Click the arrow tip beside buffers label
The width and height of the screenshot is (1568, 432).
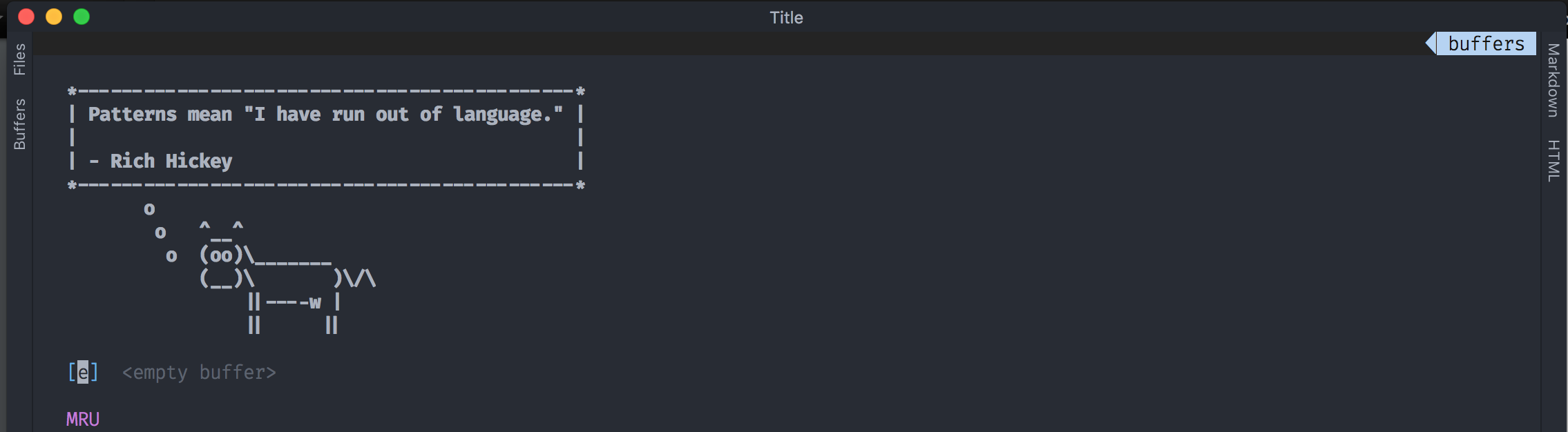pyautogui.click(x=1431, y=43)
